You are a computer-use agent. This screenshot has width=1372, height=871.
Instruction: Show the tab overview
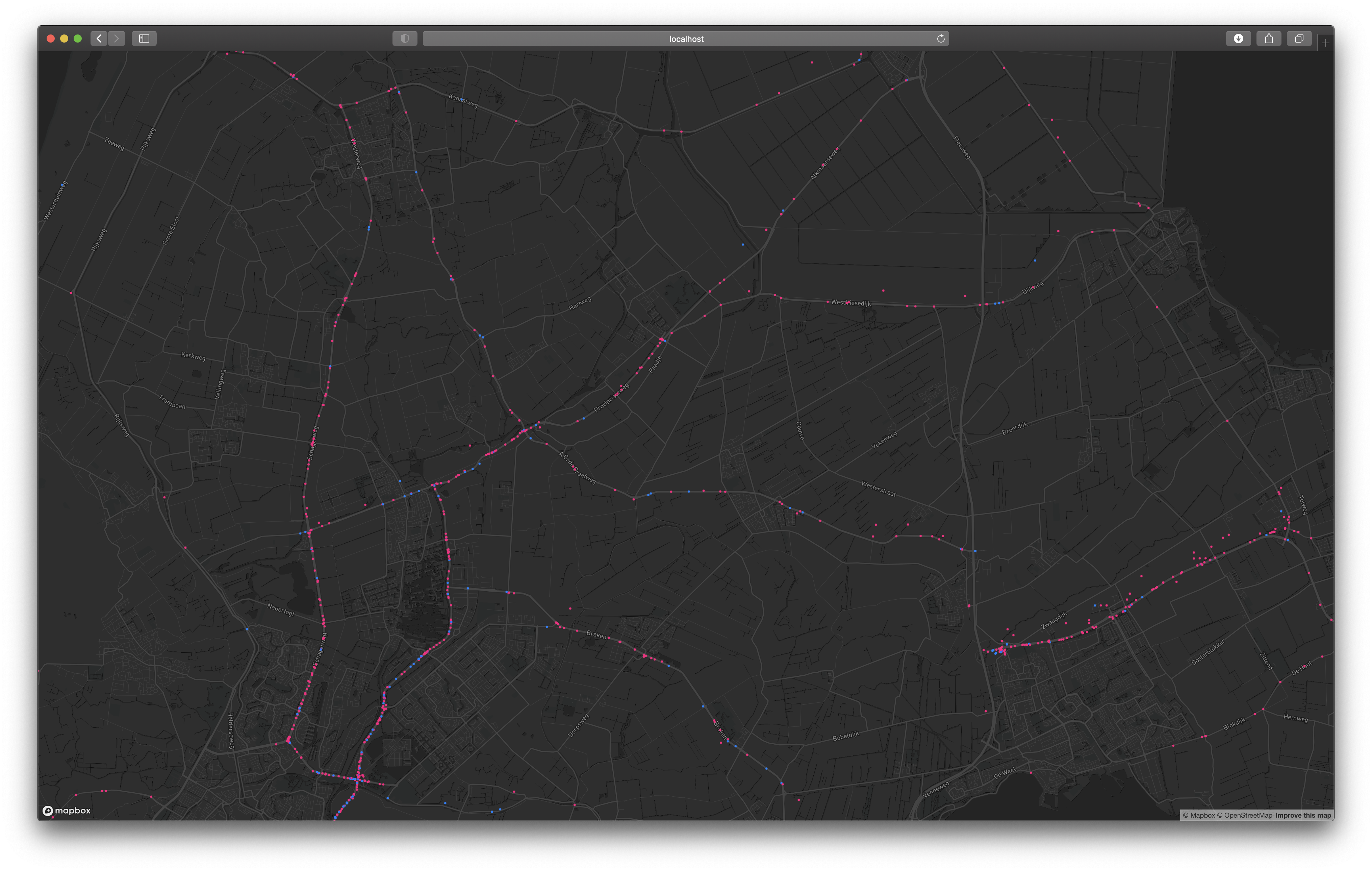point(1299,38)
